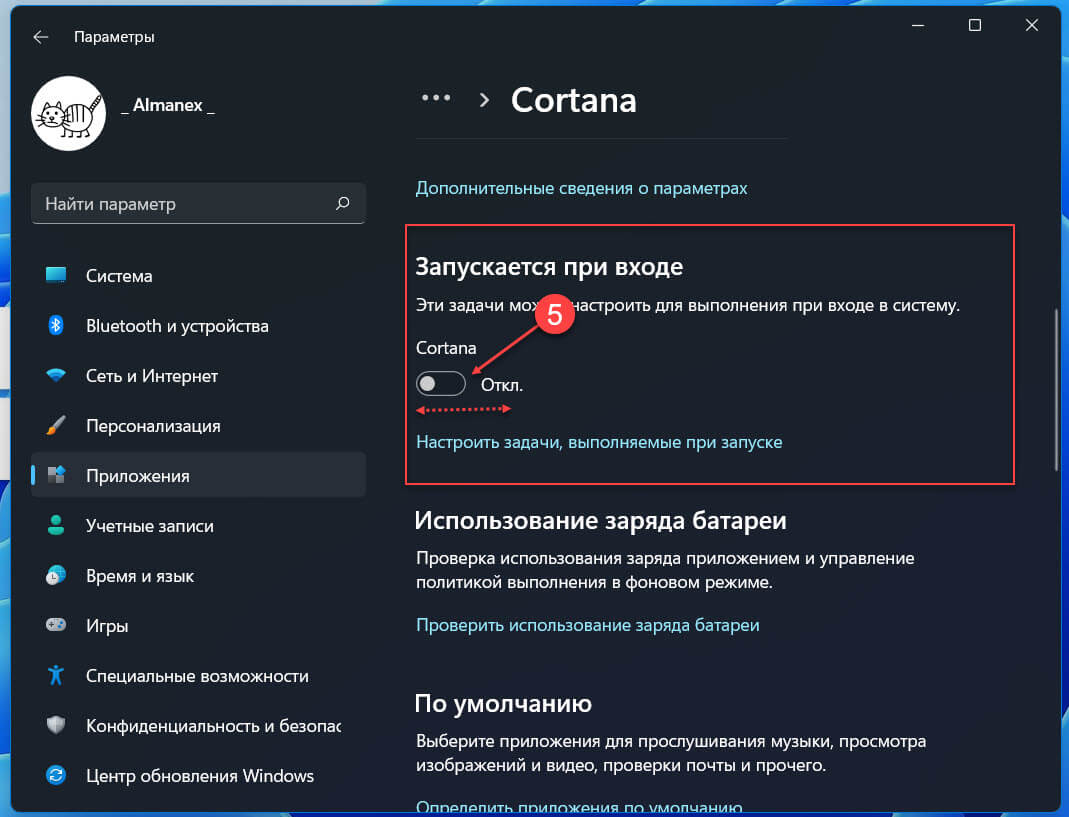1069x817 pixels.
Task: Open Определить приложения по умолчанию link
Action: (579, 806)
